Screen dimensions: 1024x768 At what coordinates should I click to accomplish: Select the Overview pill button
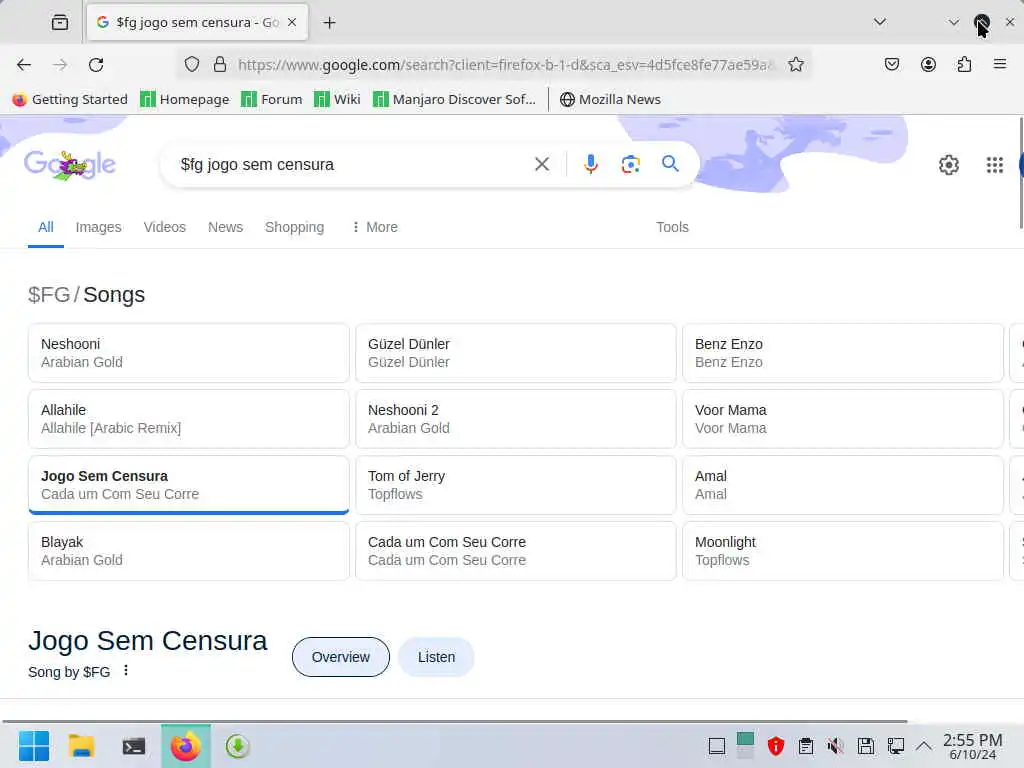pos(341,657)
